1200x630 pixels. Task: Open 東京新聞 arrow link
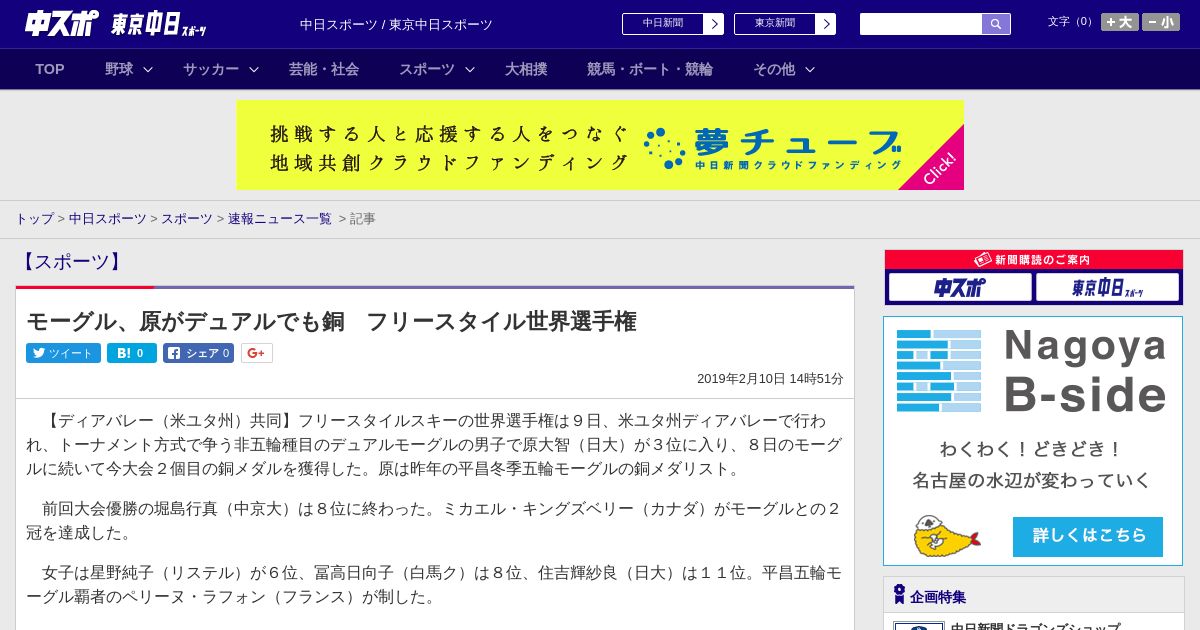click(x=784, y=24)
